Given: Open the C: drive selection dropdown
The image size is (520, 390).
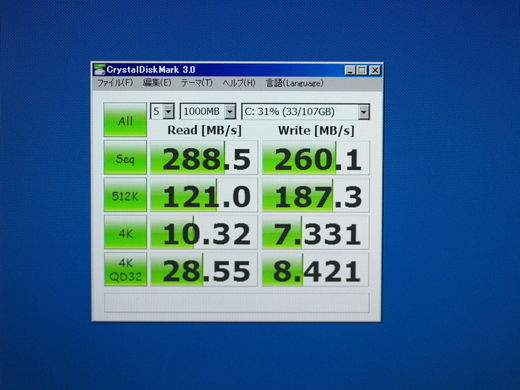Looking at the screenshot, I should click(305, 111).
